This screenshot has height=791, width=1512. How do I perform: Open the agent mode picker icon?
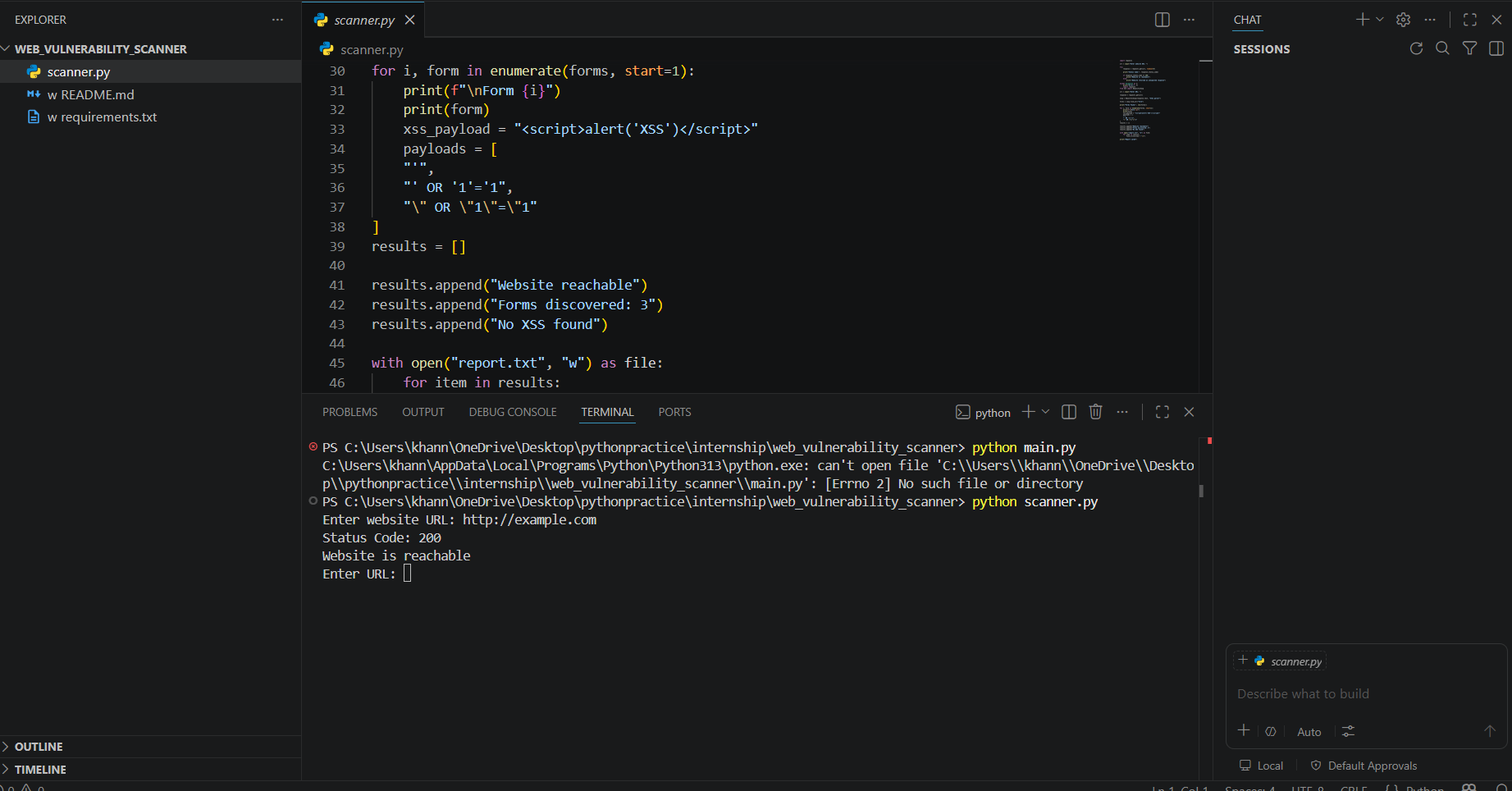(x=1271, y=731)
